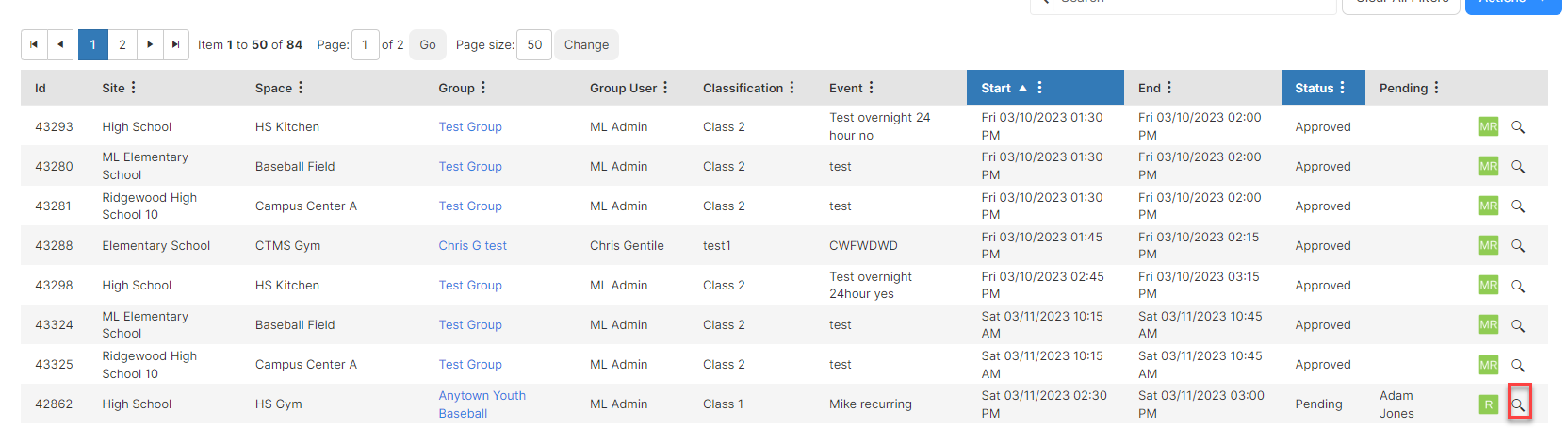Go to the first page arrow
This screenshot has height=429, width=1568.
point(34,44)
